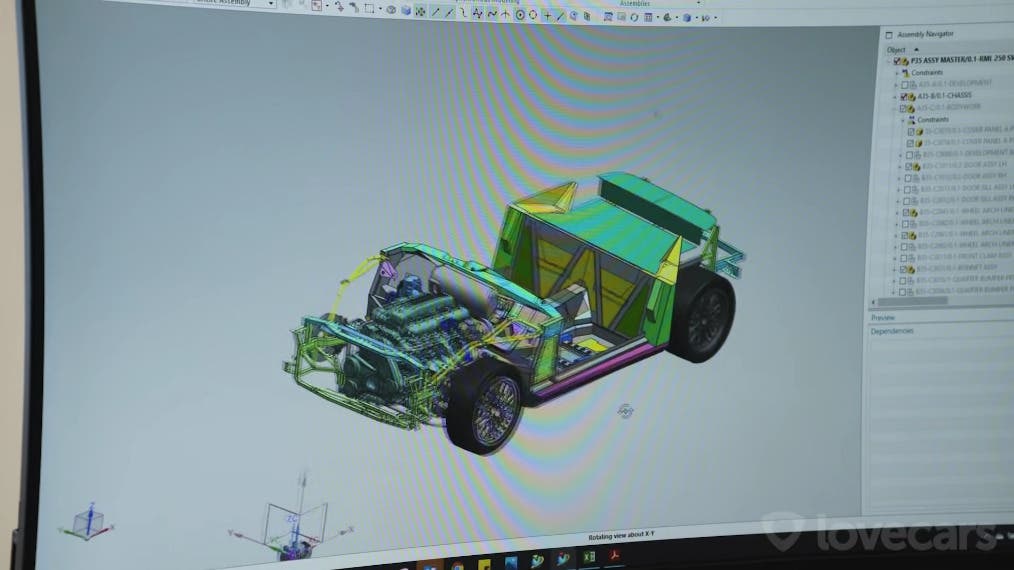Screen dimensions: 1014x570
Task: Click the view triad cube at lower left
Action: [87, 522]
